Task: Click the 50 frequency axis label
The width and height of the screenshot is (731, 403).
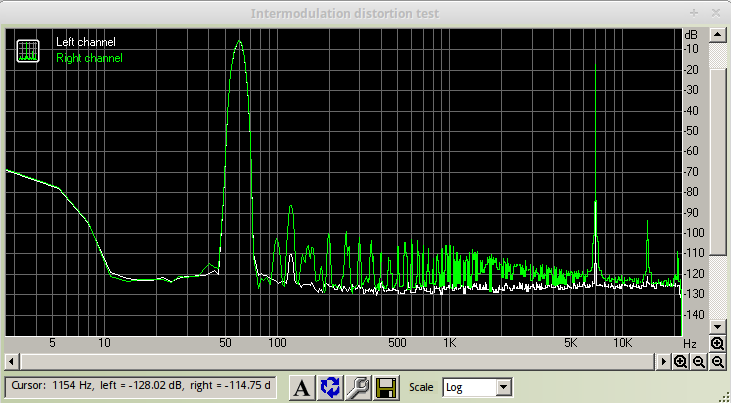Action: tap(225, 343)
